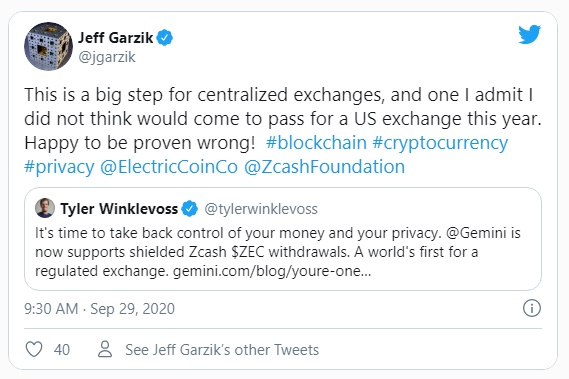Click the Jeff Garzik display name

(116, 37)
